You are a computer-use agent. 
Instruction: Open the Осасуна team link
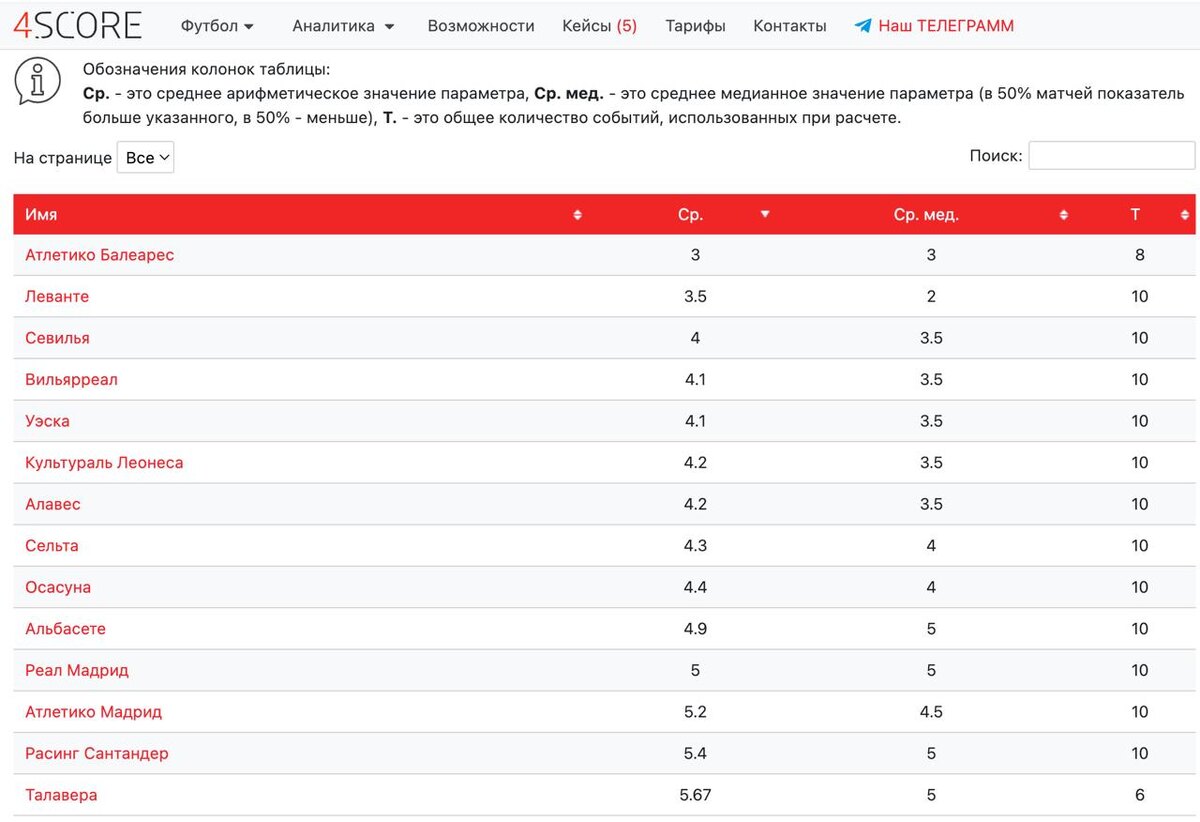58,587
